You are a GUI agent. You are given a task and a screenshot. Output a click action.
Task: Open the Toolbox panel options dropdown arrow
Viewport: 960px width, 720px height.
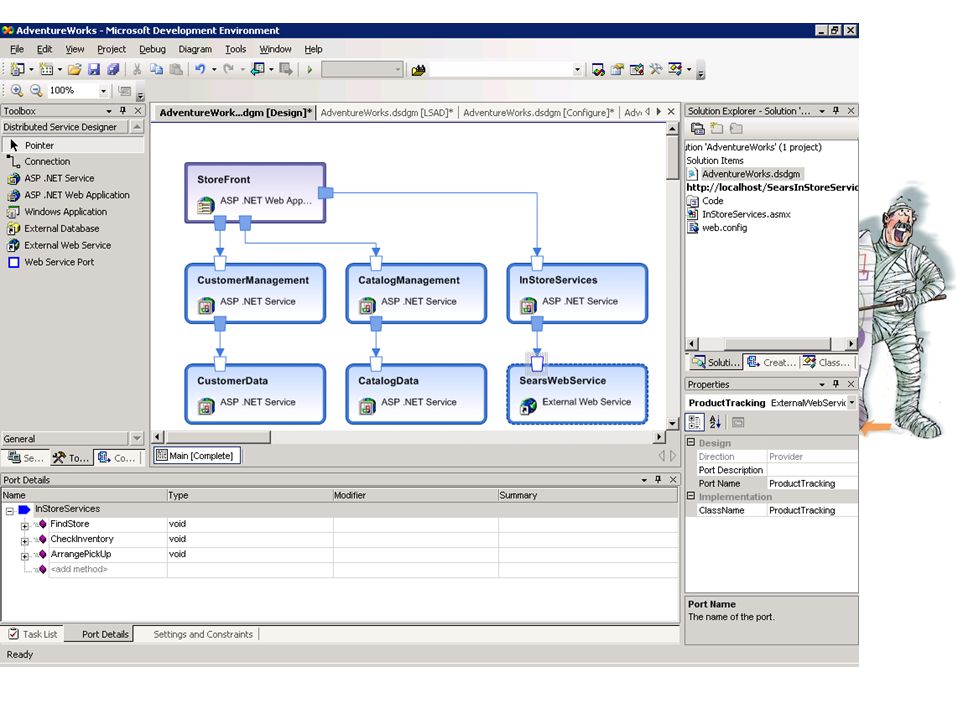click(109, 111)
